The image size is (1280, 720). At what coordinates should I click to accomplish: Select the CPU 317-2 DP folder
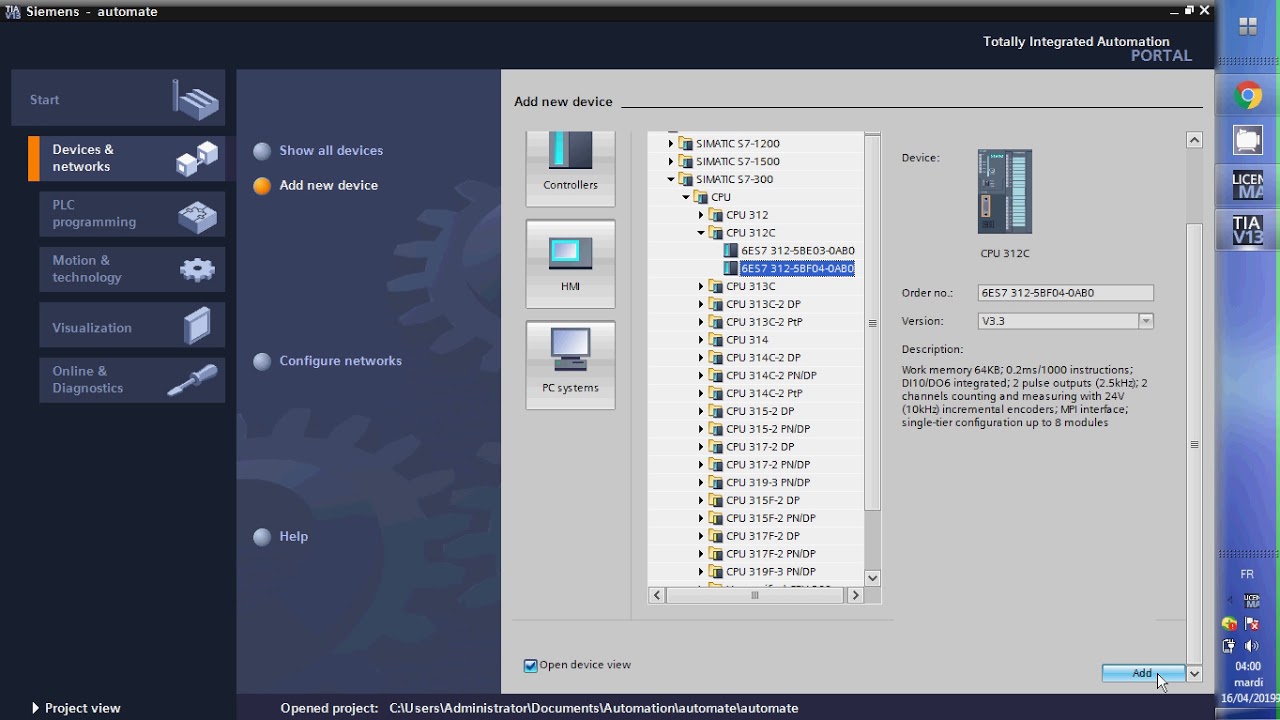[760, 447]
